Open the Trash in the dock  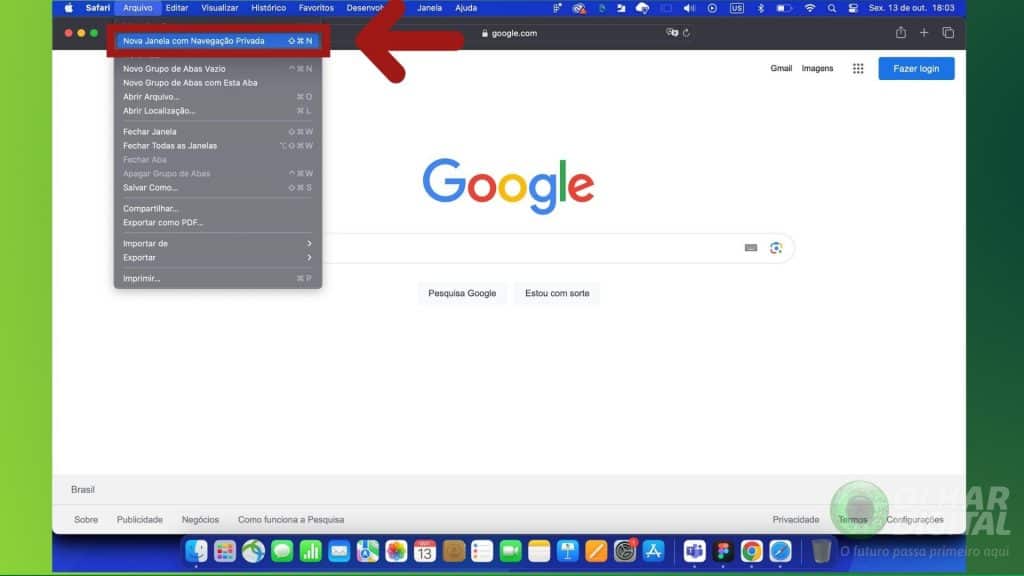[822, 551]
